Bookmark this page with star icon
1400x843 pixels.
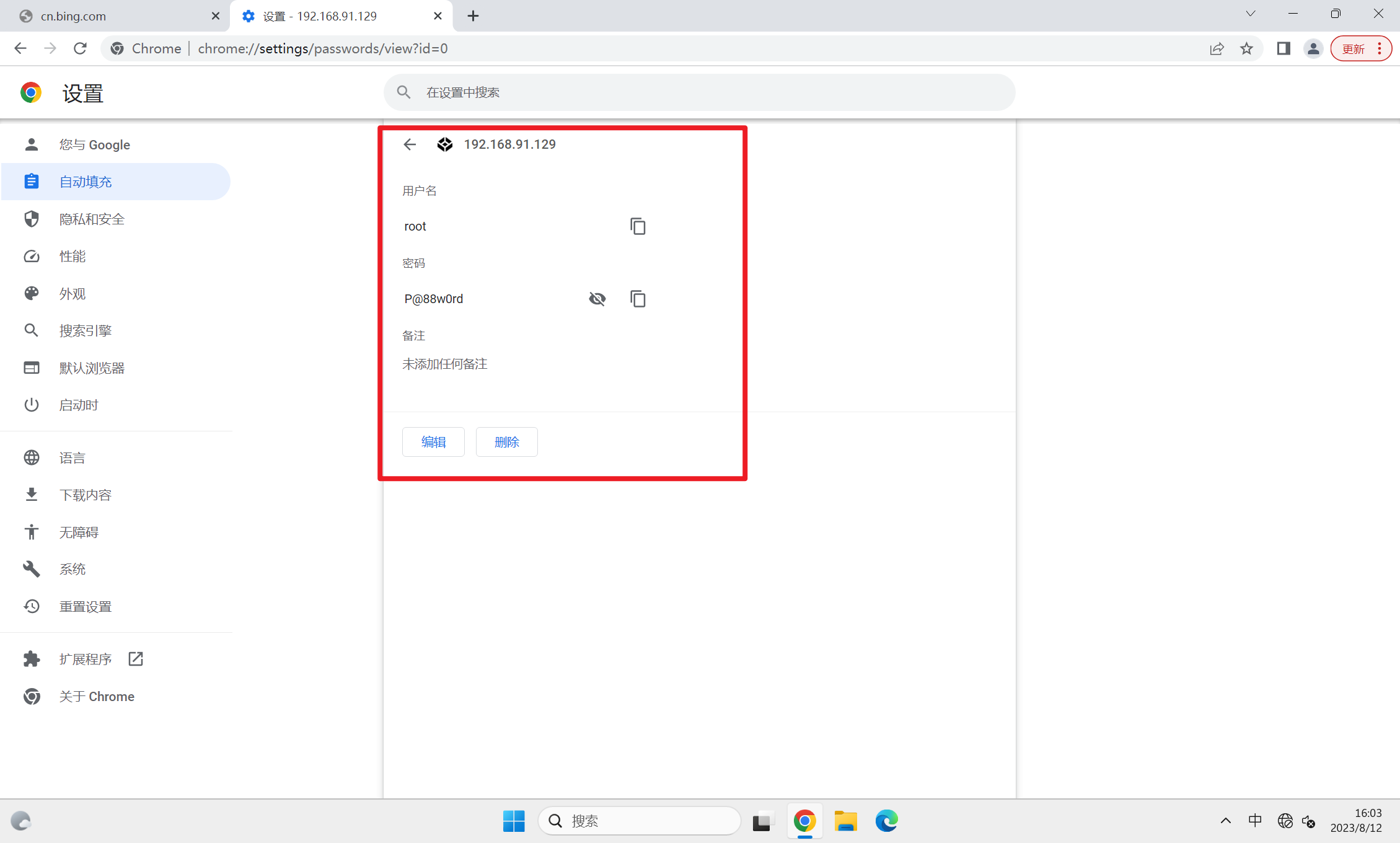pyautogui.click(x=1246, y=48)
